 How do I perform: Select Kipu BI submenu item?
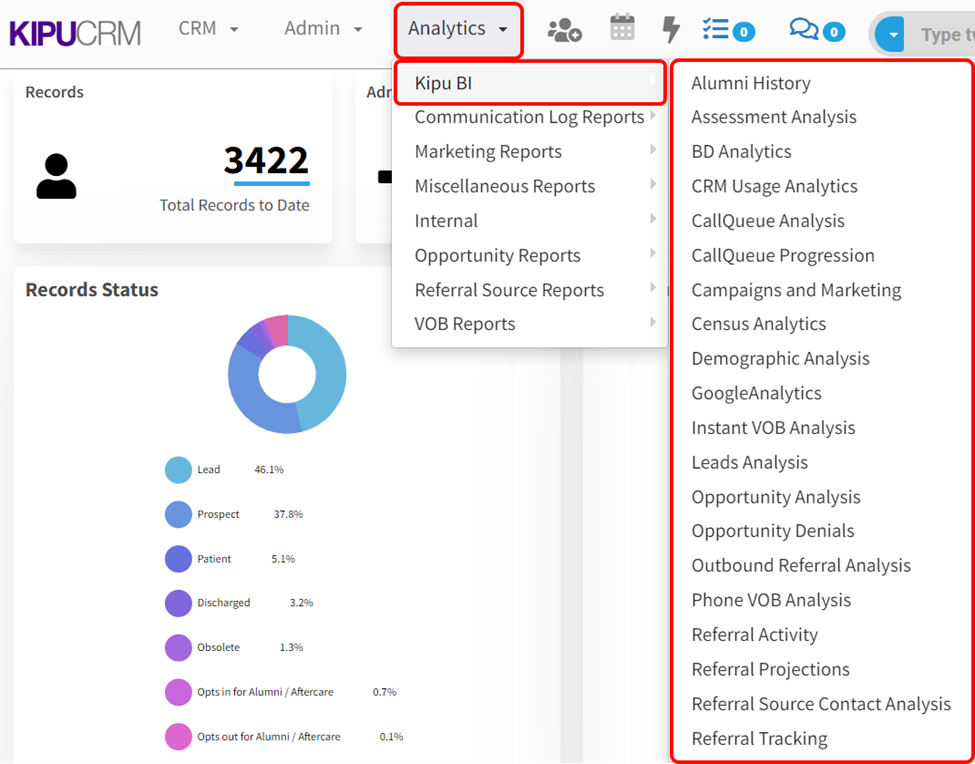coord(529,83)
